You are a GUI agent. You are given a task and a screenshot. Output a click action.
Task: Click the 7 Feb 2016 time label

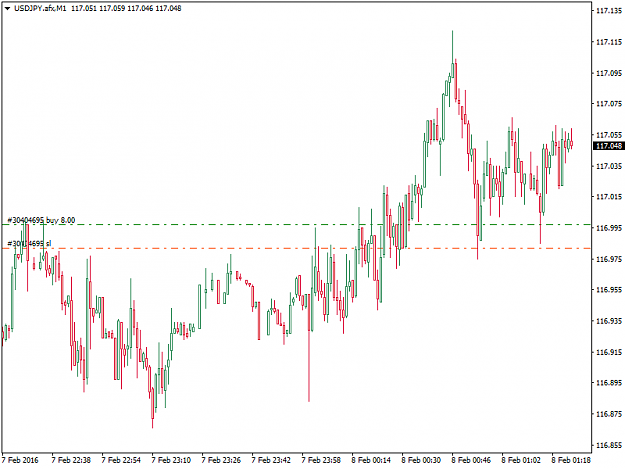20,460
